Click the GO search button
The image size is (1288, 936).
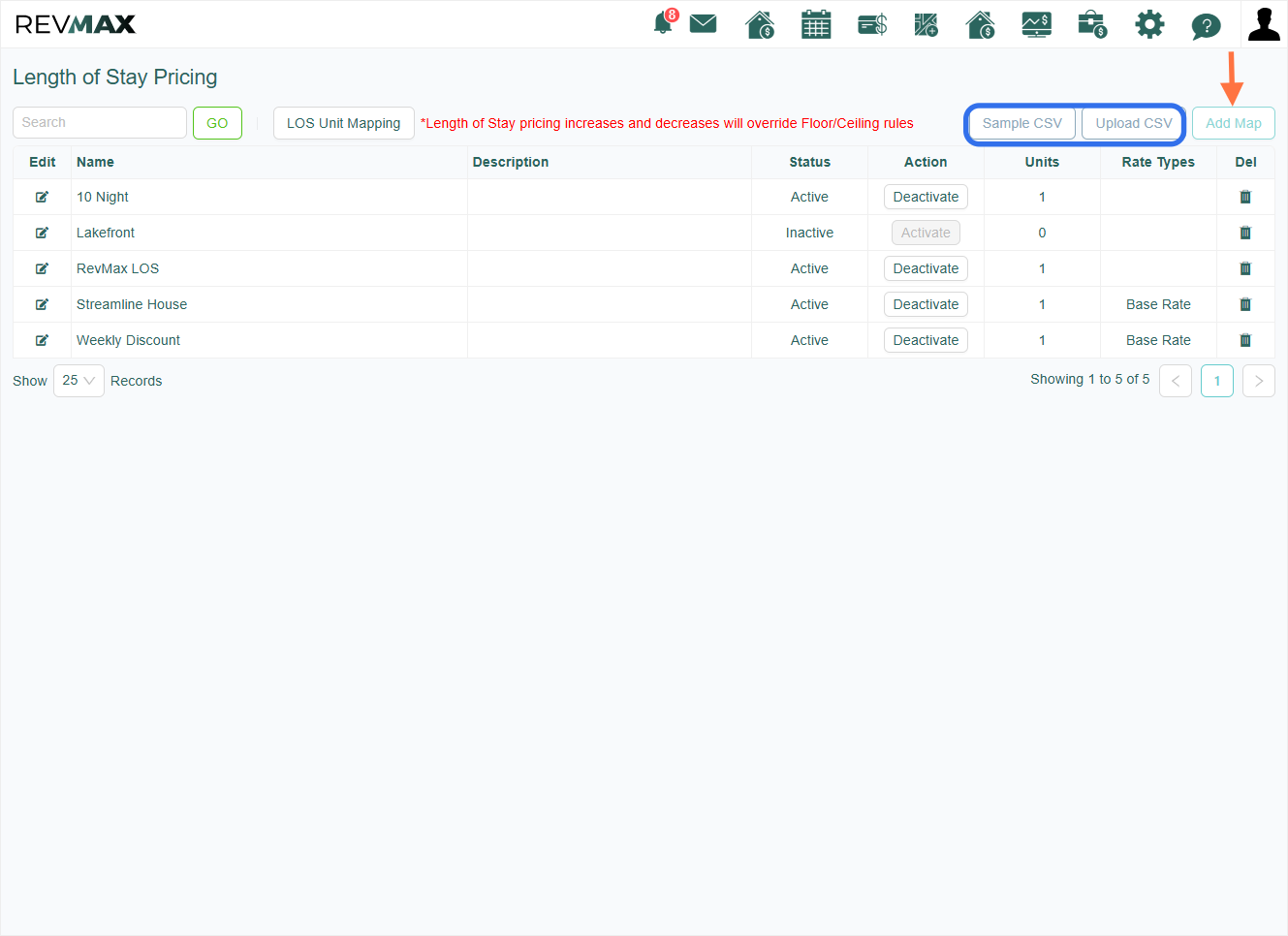(217, 123)
